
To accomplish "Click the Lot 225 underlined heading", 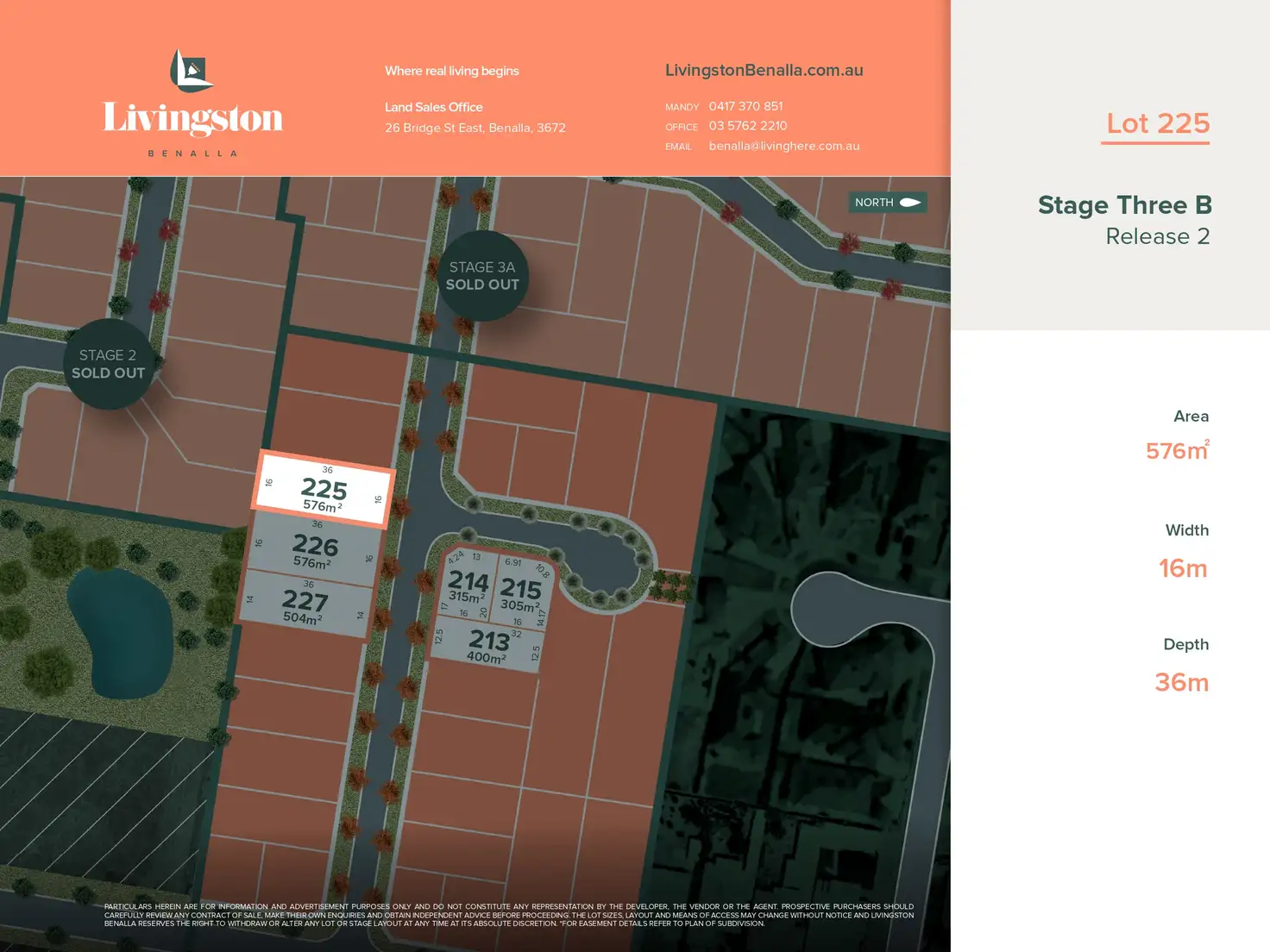I will pyautogui.click(x=1157, y=124).
